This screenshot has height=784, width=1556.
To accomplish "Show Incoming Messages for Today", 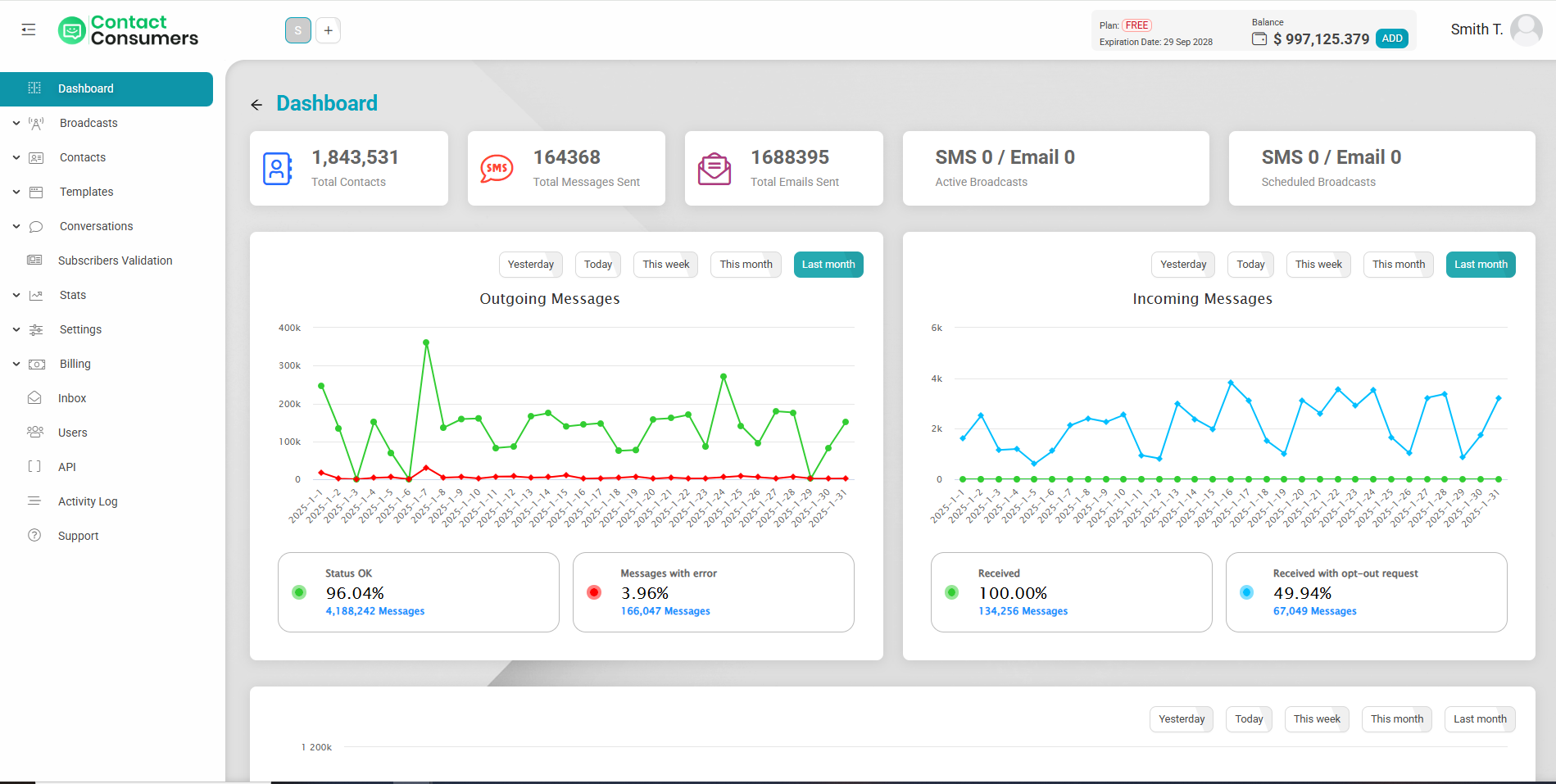I will (1250, 265).
